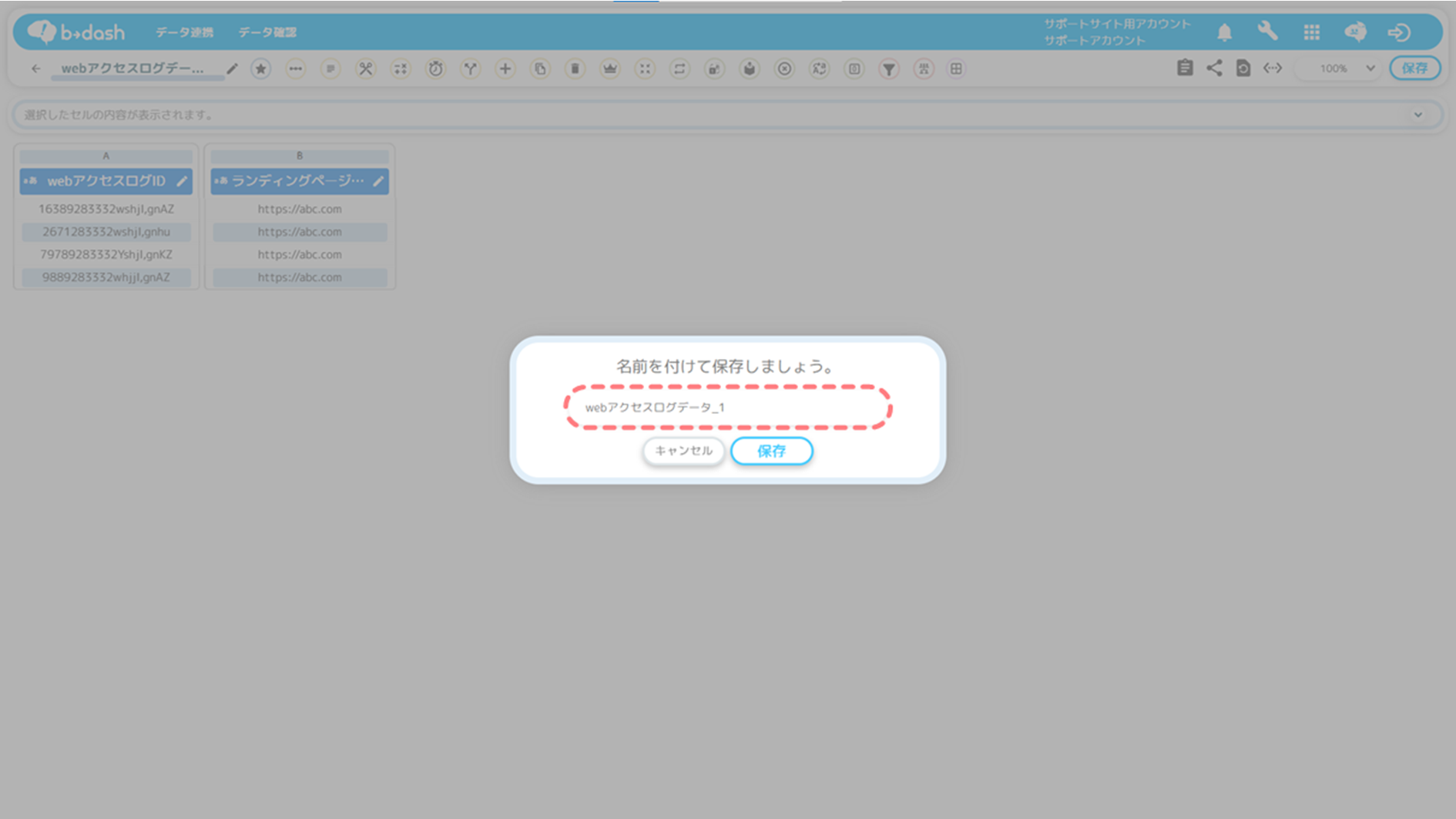Edit the webアクセスログID column via pencil
Viewport: 1456px width, 819px height.
point(182,181)
